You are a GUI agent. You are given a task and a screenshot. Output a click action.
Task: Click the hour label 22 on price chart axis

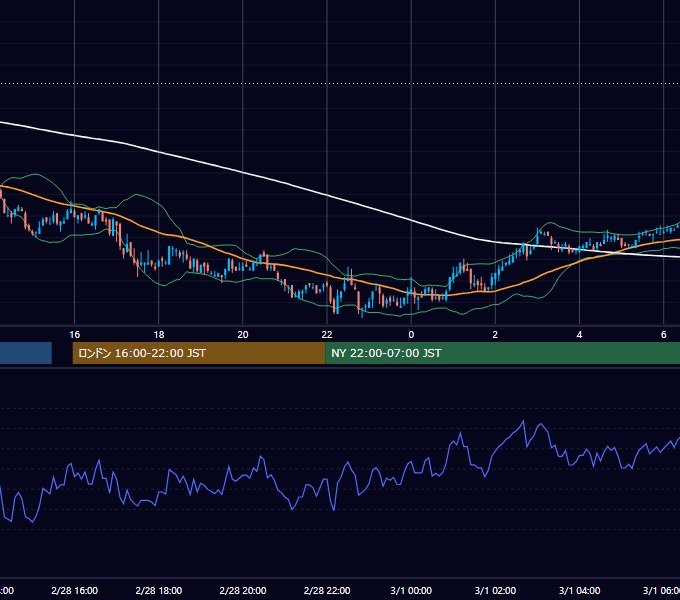(327, 335)
